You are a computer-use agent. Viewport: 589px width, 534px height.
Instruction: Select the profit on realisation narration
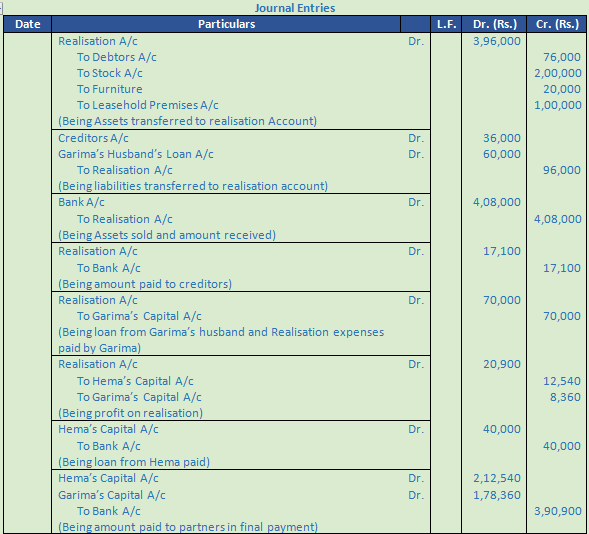(130, 413)
